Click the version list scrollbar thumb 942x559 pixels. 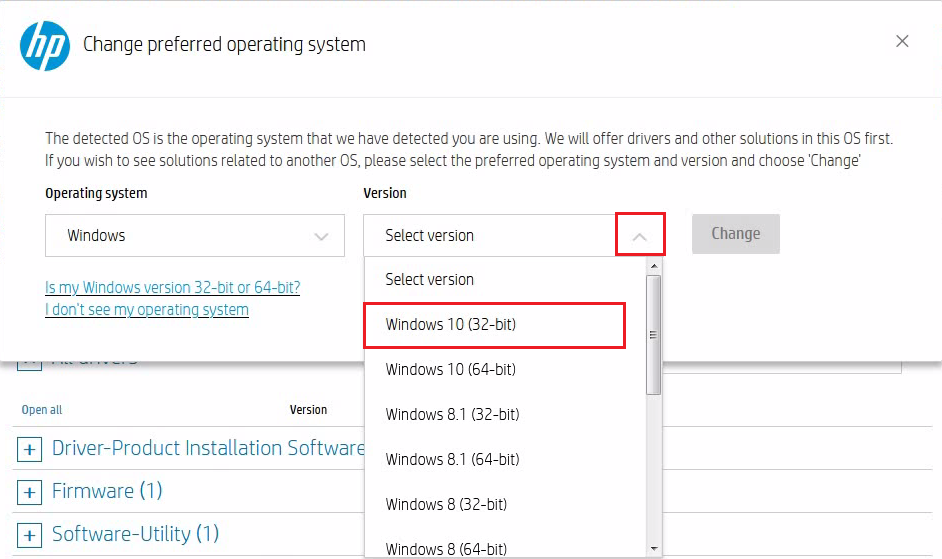point(654,335)
